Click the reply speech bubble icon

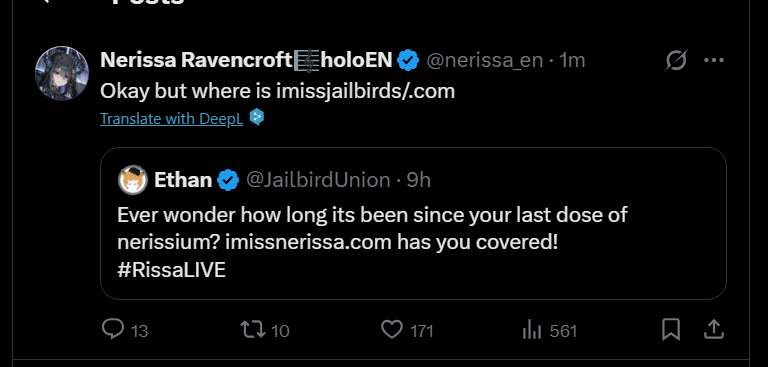pos(113,329)
